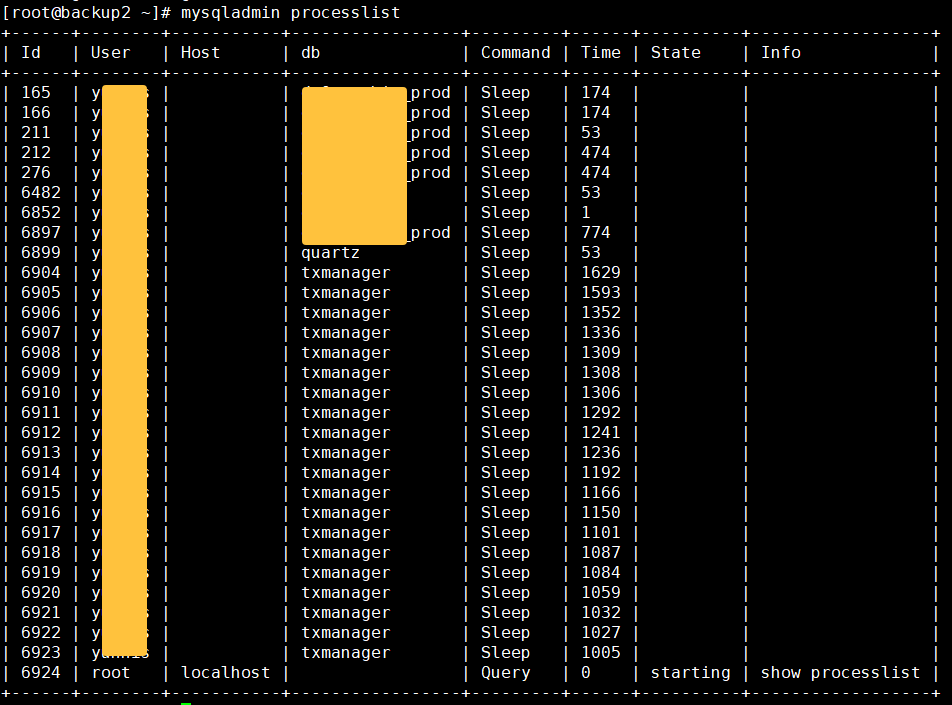Click the txmanager db of row 6904
This screenshot has width=952, height=705.
tap(345, 273)
